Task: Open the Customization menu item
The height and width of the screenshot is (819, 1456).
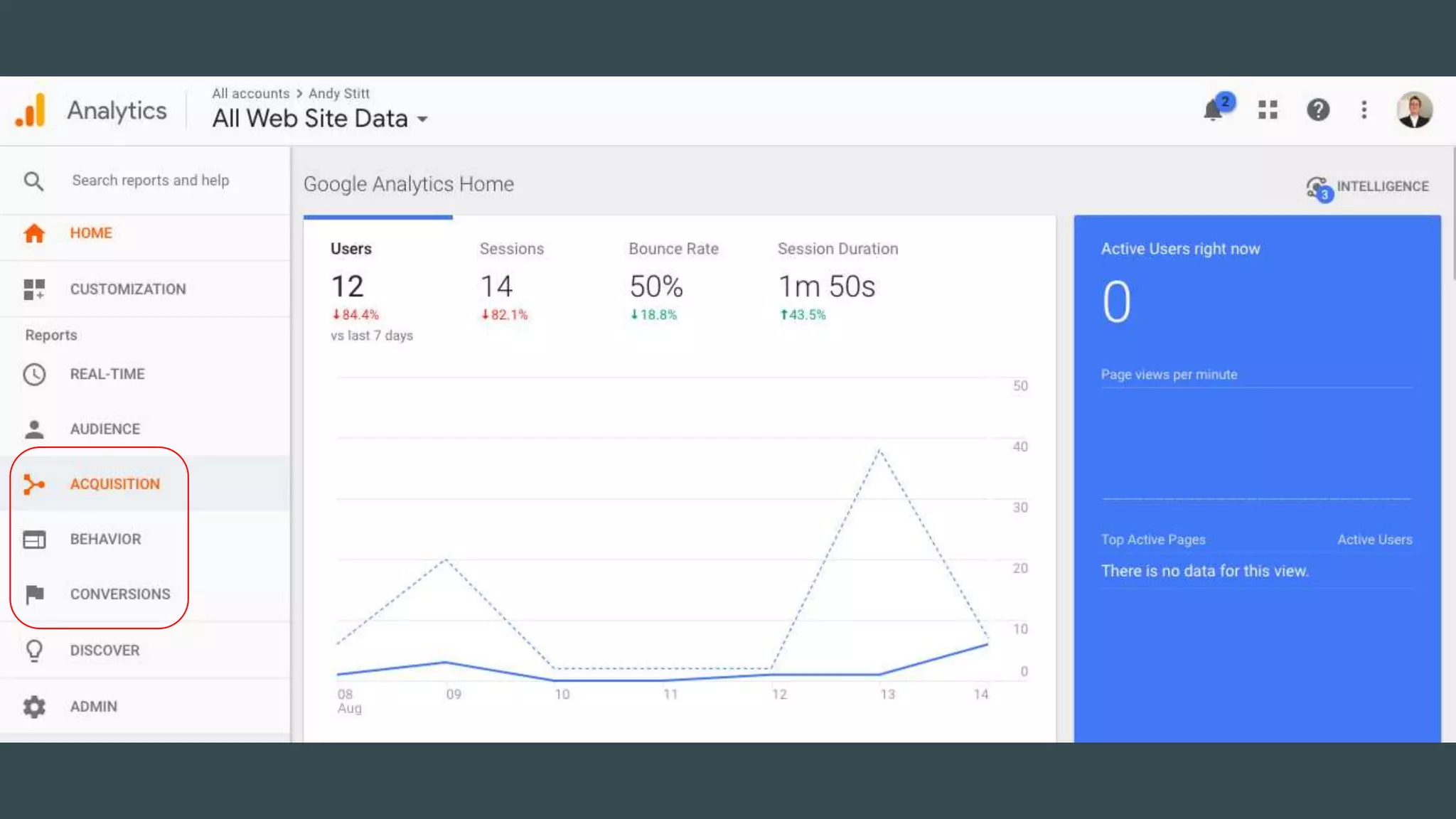Action: pyautogui.click(x=127, y=289)
